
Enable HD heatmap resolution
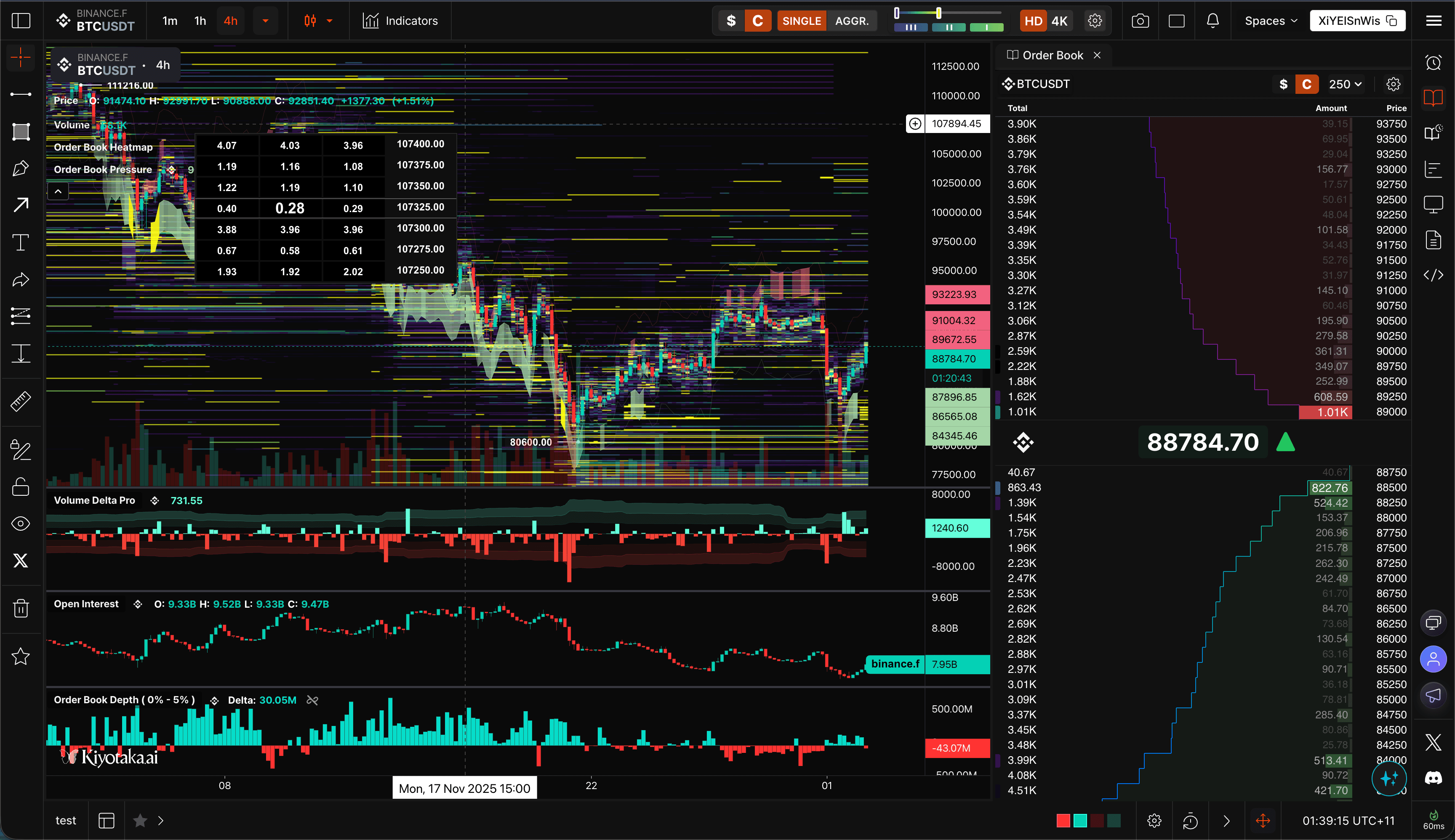(1033, 21)
